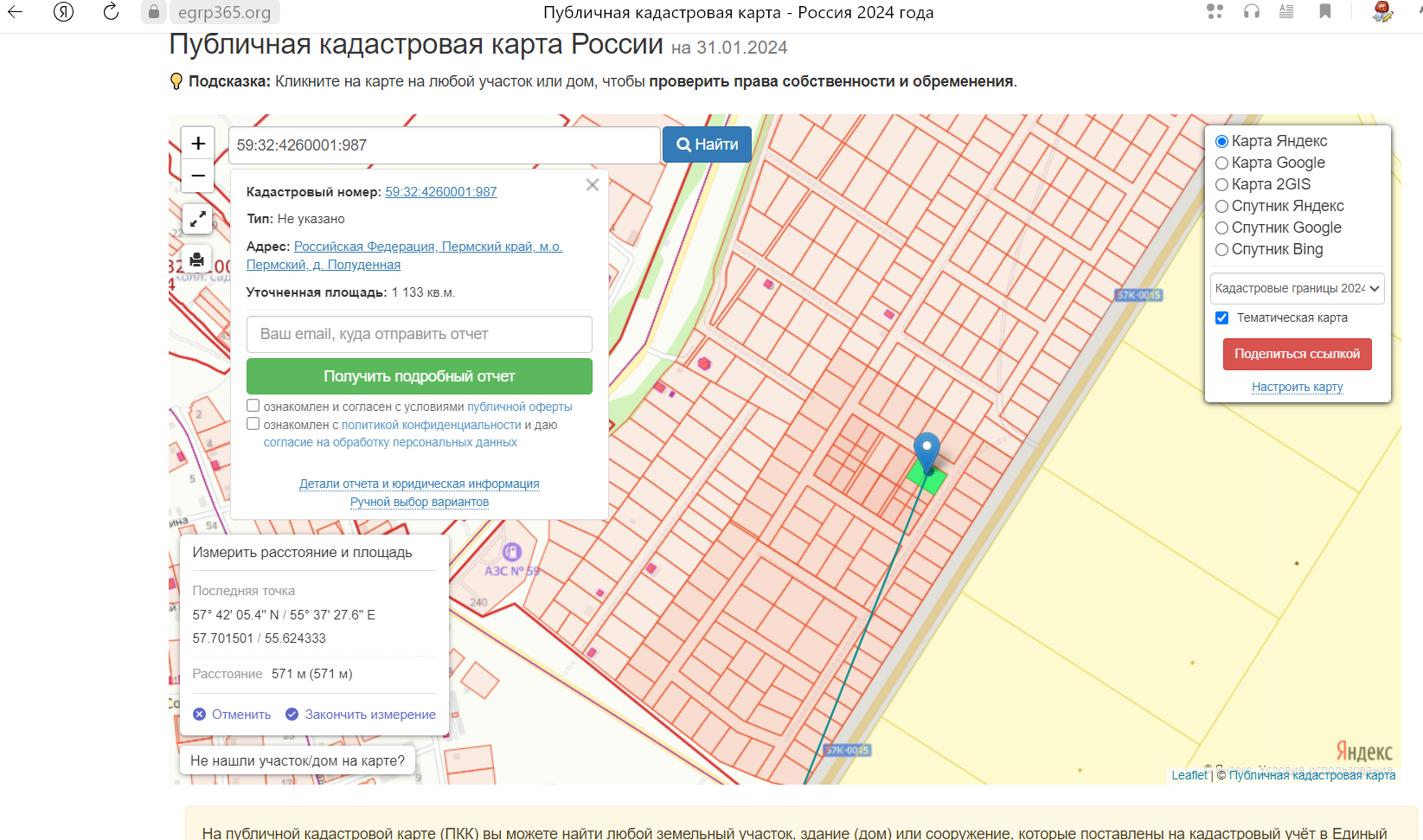The image size is (1423, 840).
Task: Select the Карта 2GIS radio option
Action: (1222, 184)
